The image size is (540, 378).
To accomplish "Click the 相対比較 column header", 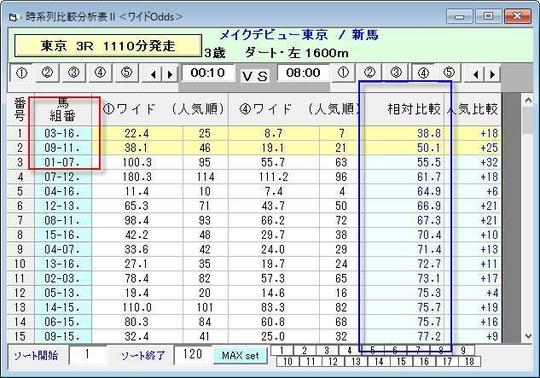I will coord(404,109).
